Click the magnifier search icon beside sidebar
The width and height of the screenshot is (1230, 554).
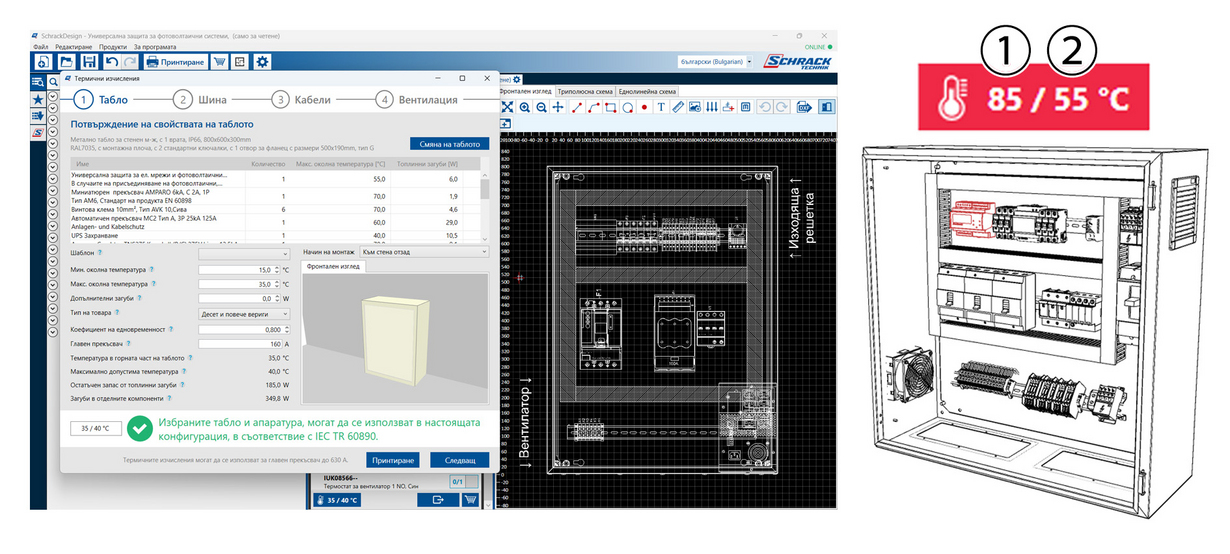click(53, 81)
